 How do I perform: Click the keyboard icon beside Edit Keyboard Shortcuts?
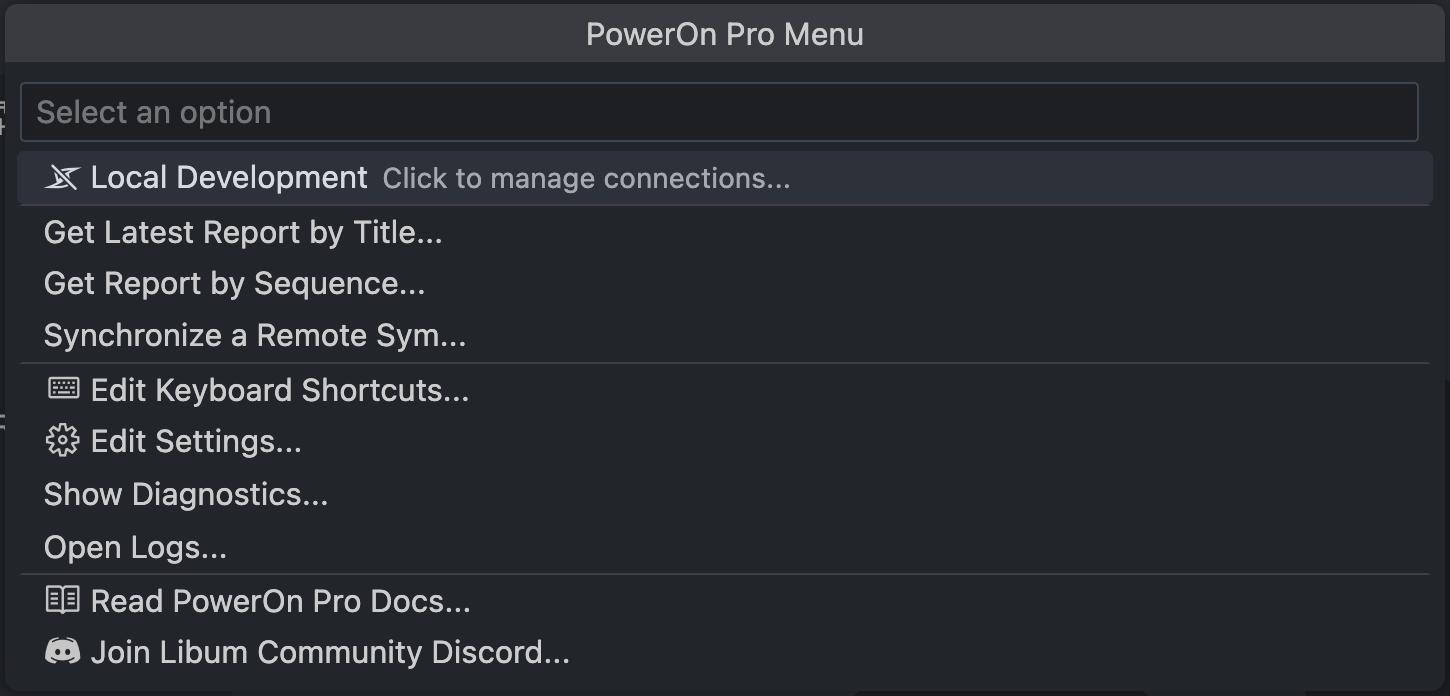(x=63, y=387)
